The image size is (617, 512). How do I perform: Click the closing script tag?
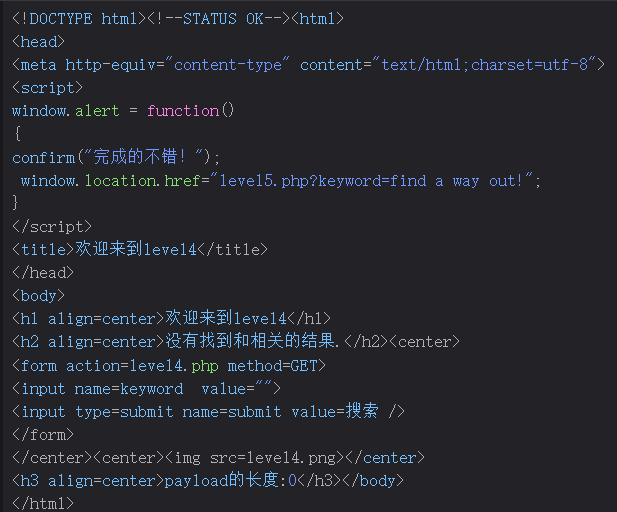[51, 227]
